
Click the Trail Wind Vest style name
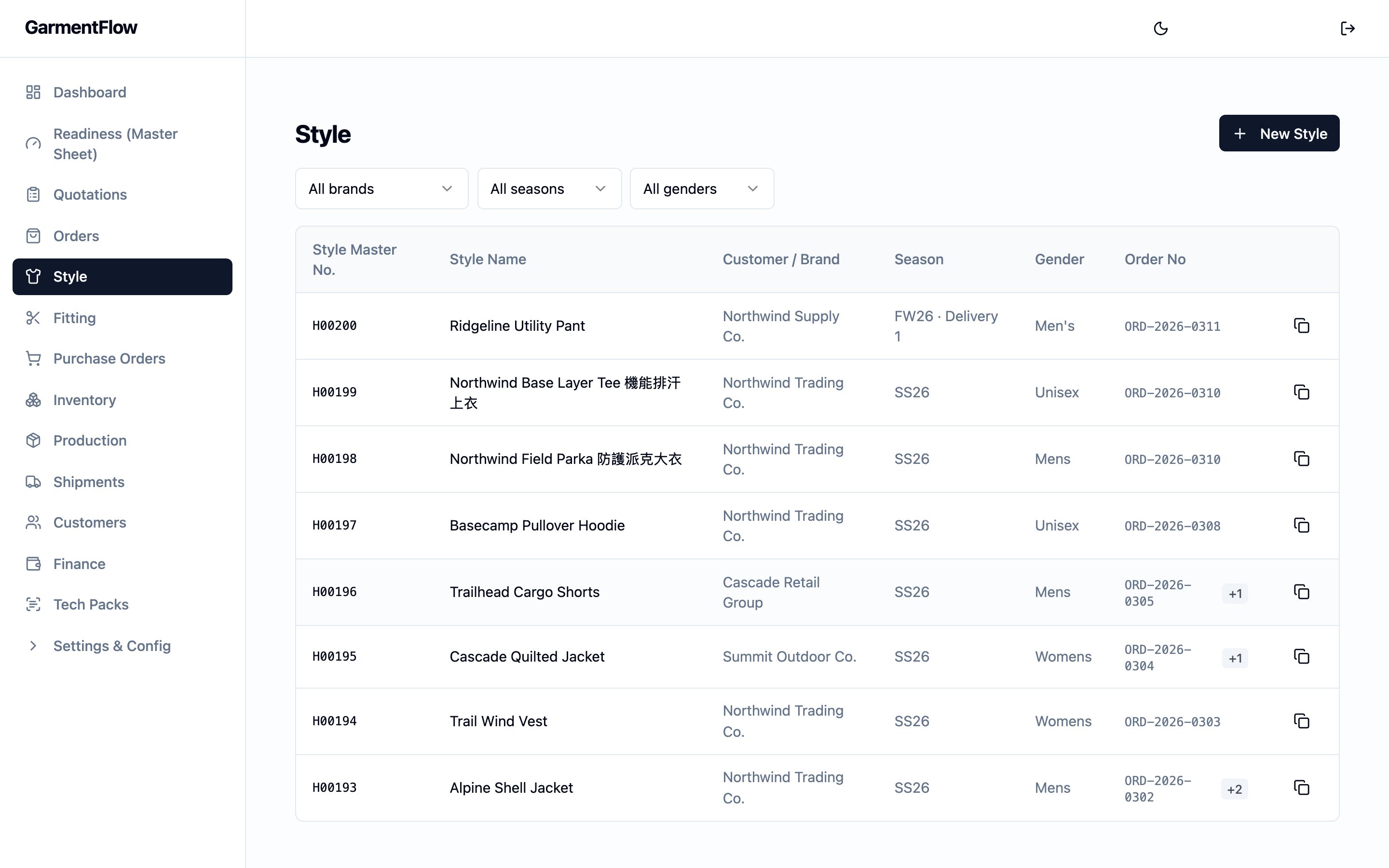(x=498, y=721)
